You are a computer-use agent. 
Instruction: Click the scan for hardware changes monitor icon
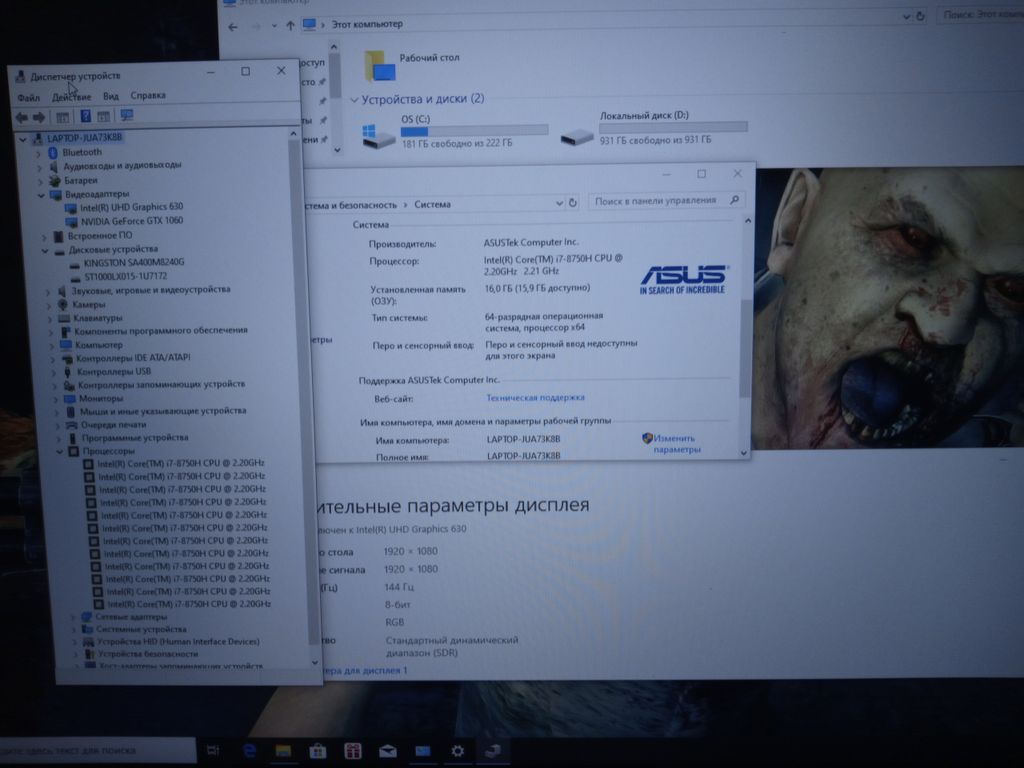tap(126, 116)
